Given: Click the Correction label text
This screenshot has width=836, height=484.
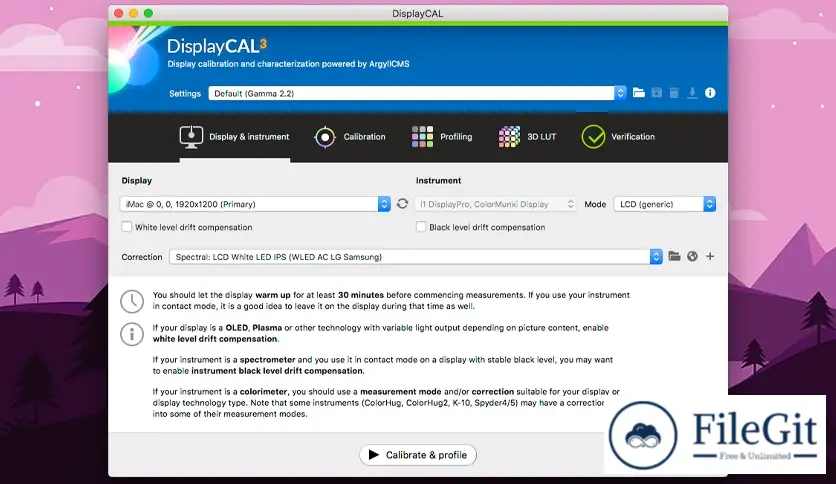Looking at the screenshot, I should tap(142, 257).
